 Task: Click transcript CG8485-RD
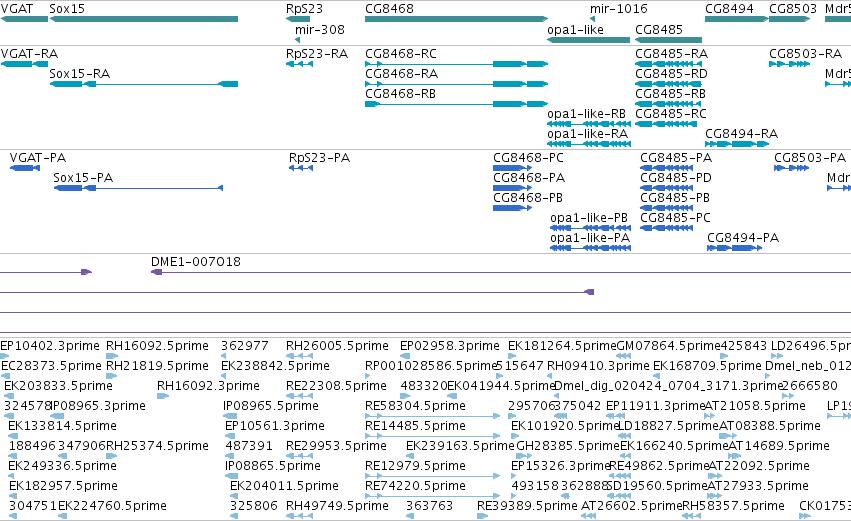coord(671,74)
